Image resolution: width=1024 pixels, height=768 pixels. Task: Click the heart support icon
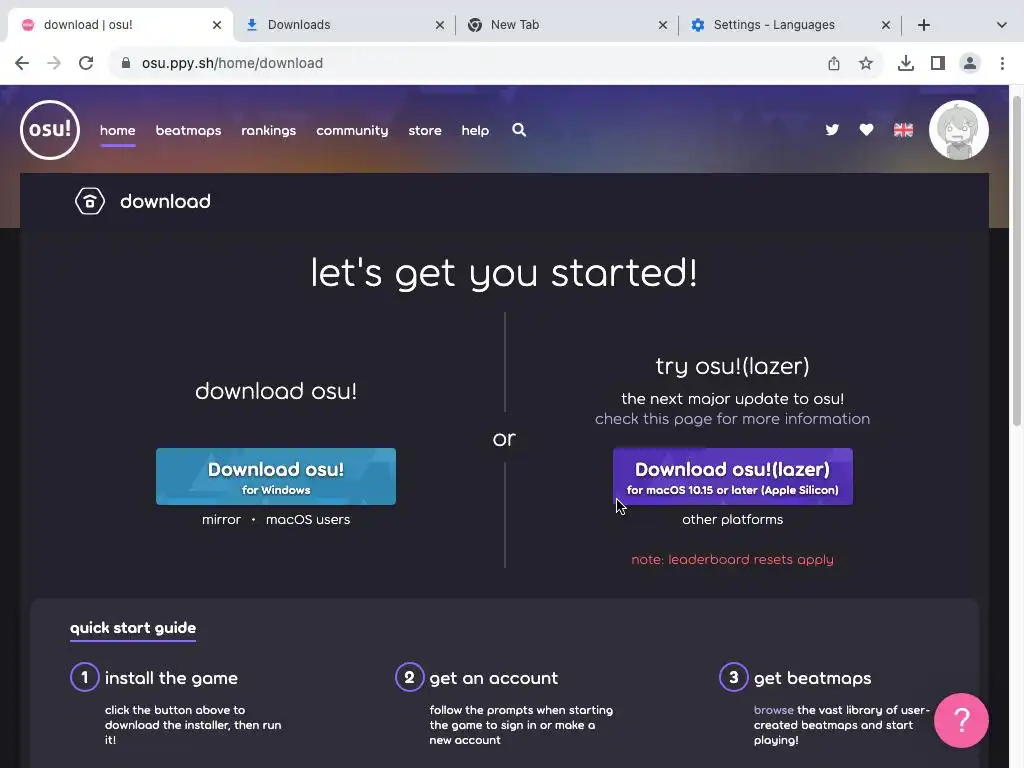point(867,130)
